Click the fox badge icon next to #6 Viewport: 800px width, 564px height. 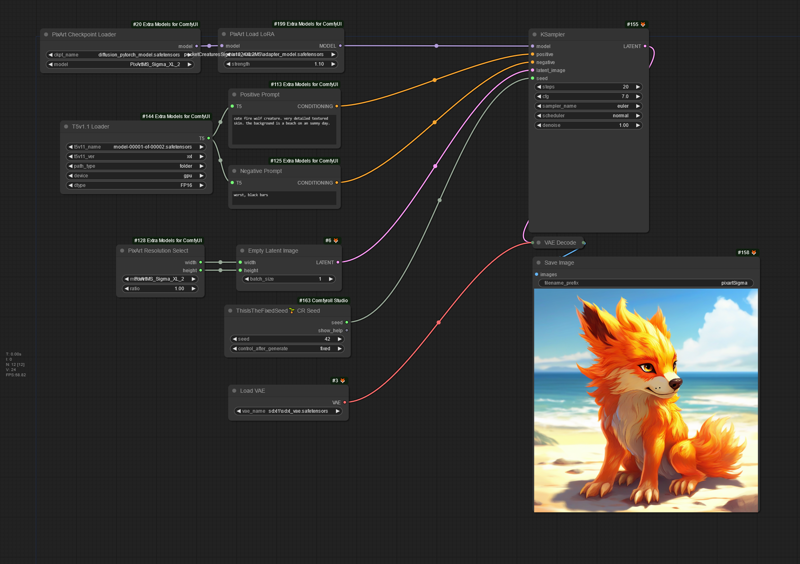pos(336,240)
